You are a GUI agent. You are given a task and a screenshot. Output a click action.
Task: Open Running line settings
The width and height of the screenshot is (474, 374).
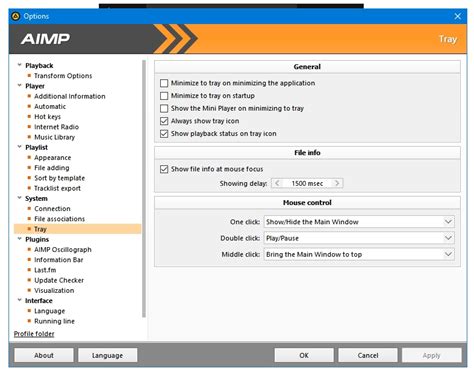coord(54,321)
